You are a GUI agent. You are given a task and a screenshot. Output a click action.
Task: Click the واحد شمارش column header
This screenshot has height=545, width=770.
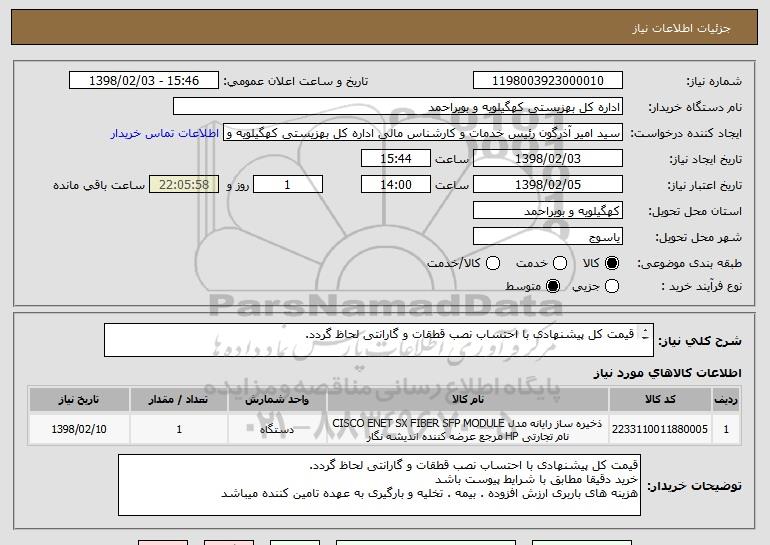coord(277,400)
